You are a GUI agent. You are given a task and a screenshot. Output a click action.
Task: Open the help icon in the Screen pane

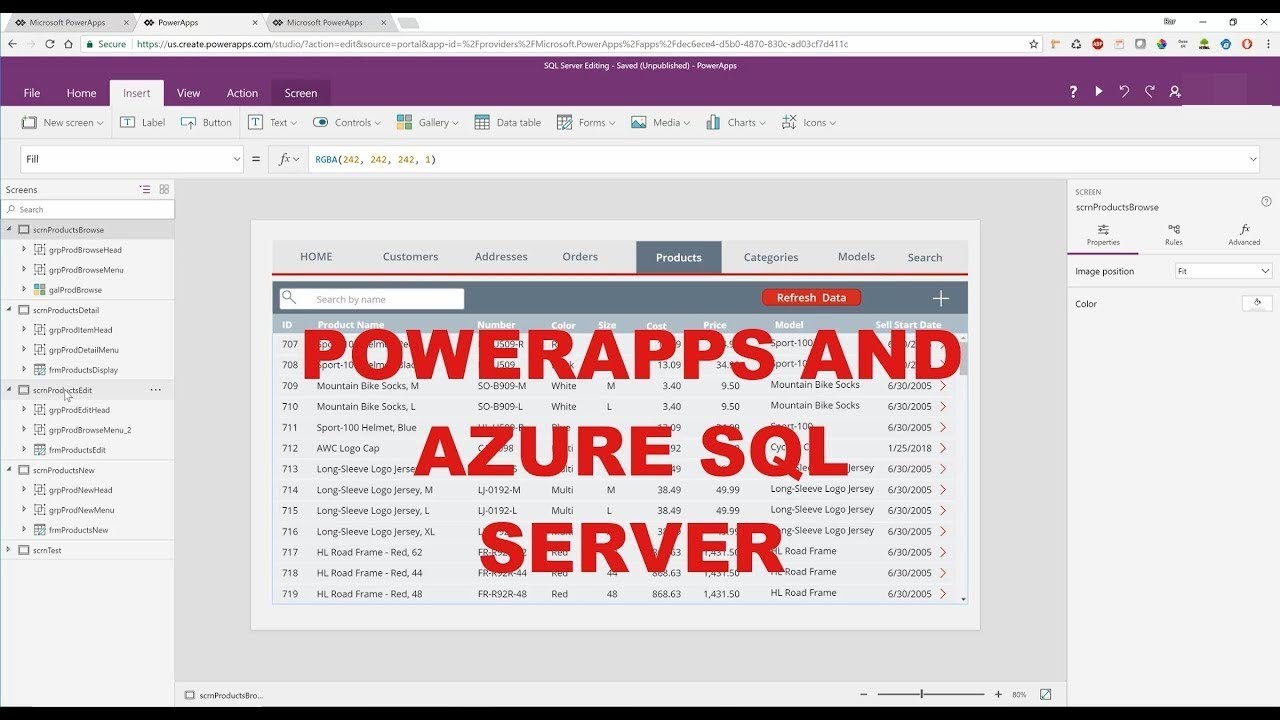(x=1266, y=201)
